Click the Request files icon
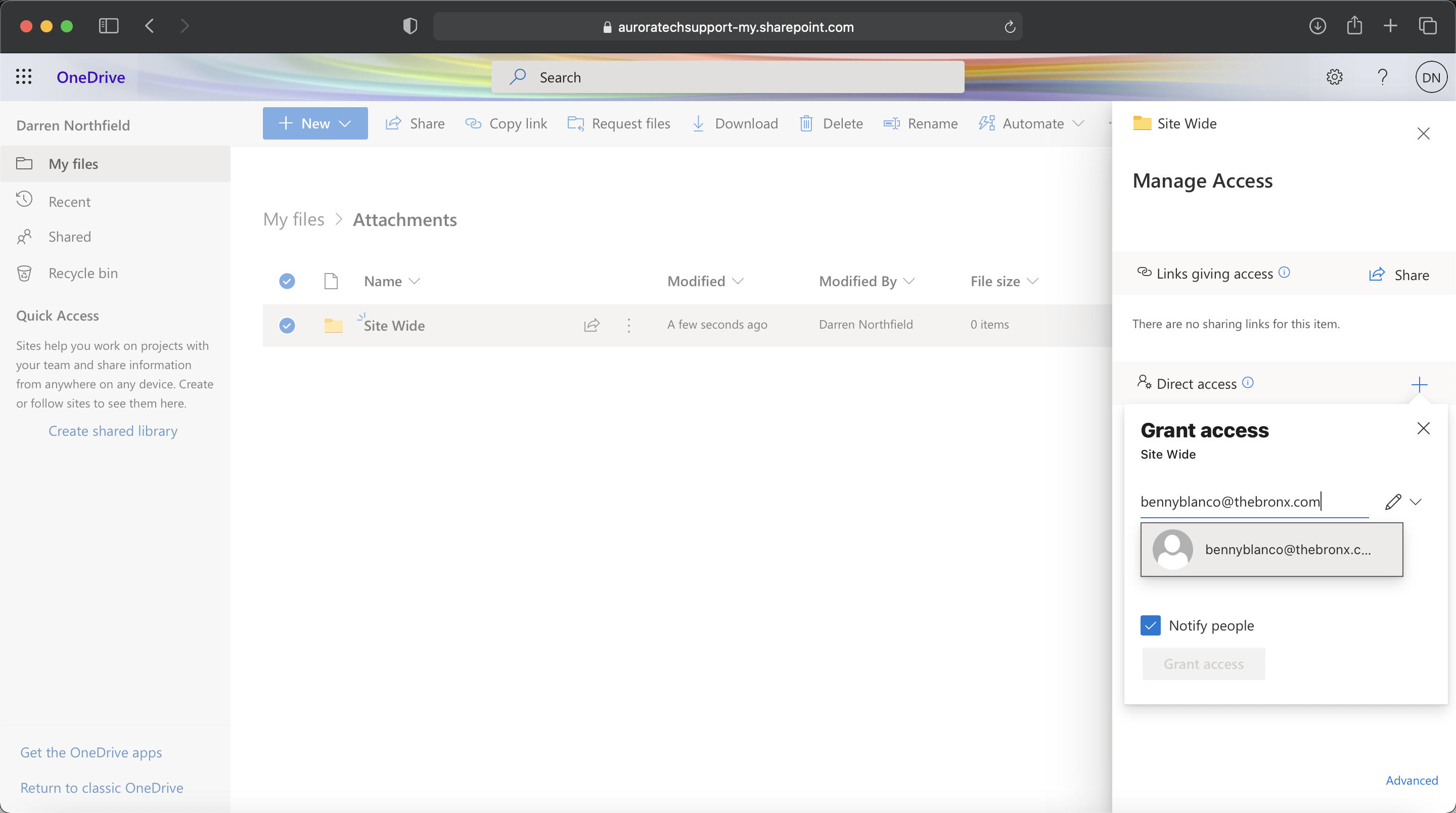The height and width of the screenshot is (813, 1456). coord(575,123)
